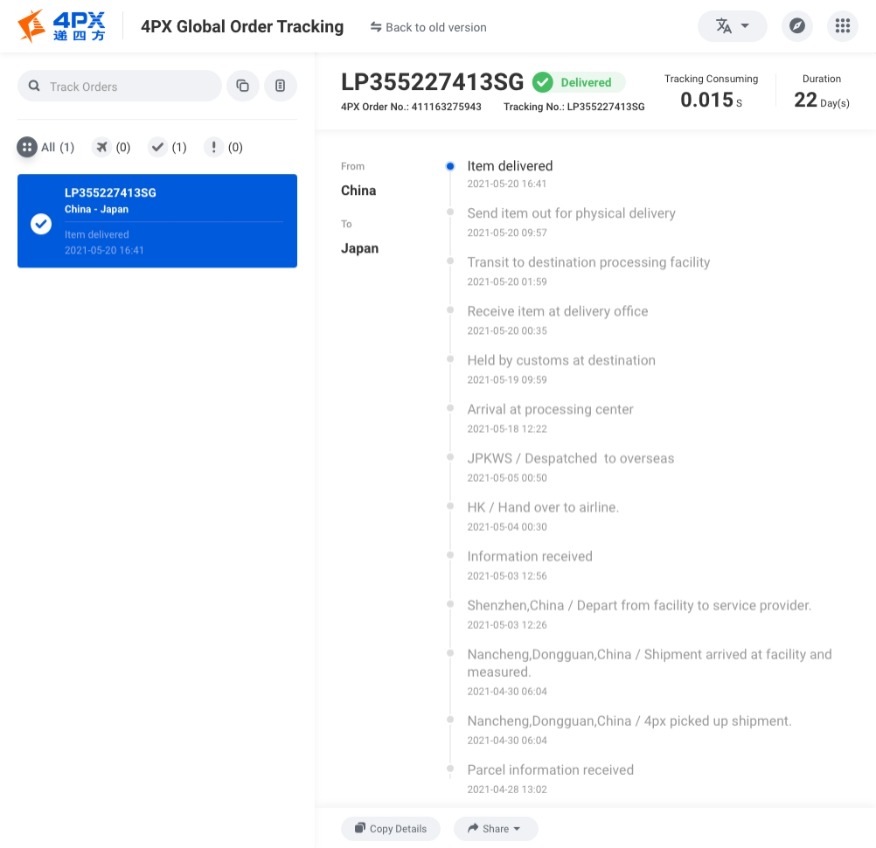Select the in-transit airplane filter (0)
The height and width of the screenshot is (848, 876).
click(112, 147)
